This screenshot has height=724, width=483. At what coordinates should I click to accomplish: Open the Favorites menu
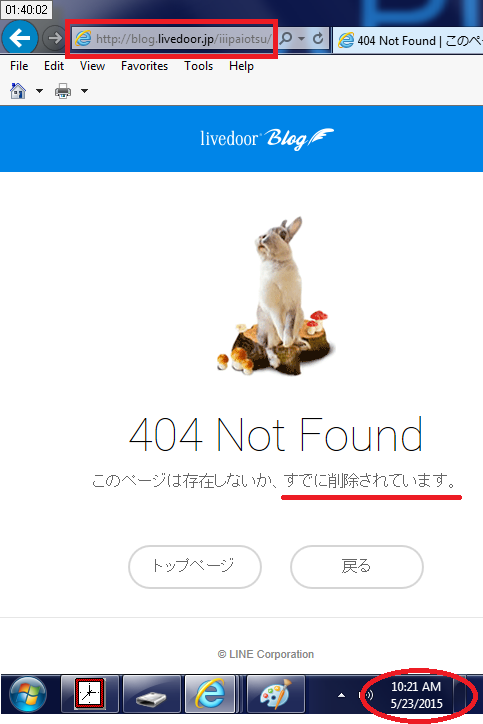click(x=145, y=66)
